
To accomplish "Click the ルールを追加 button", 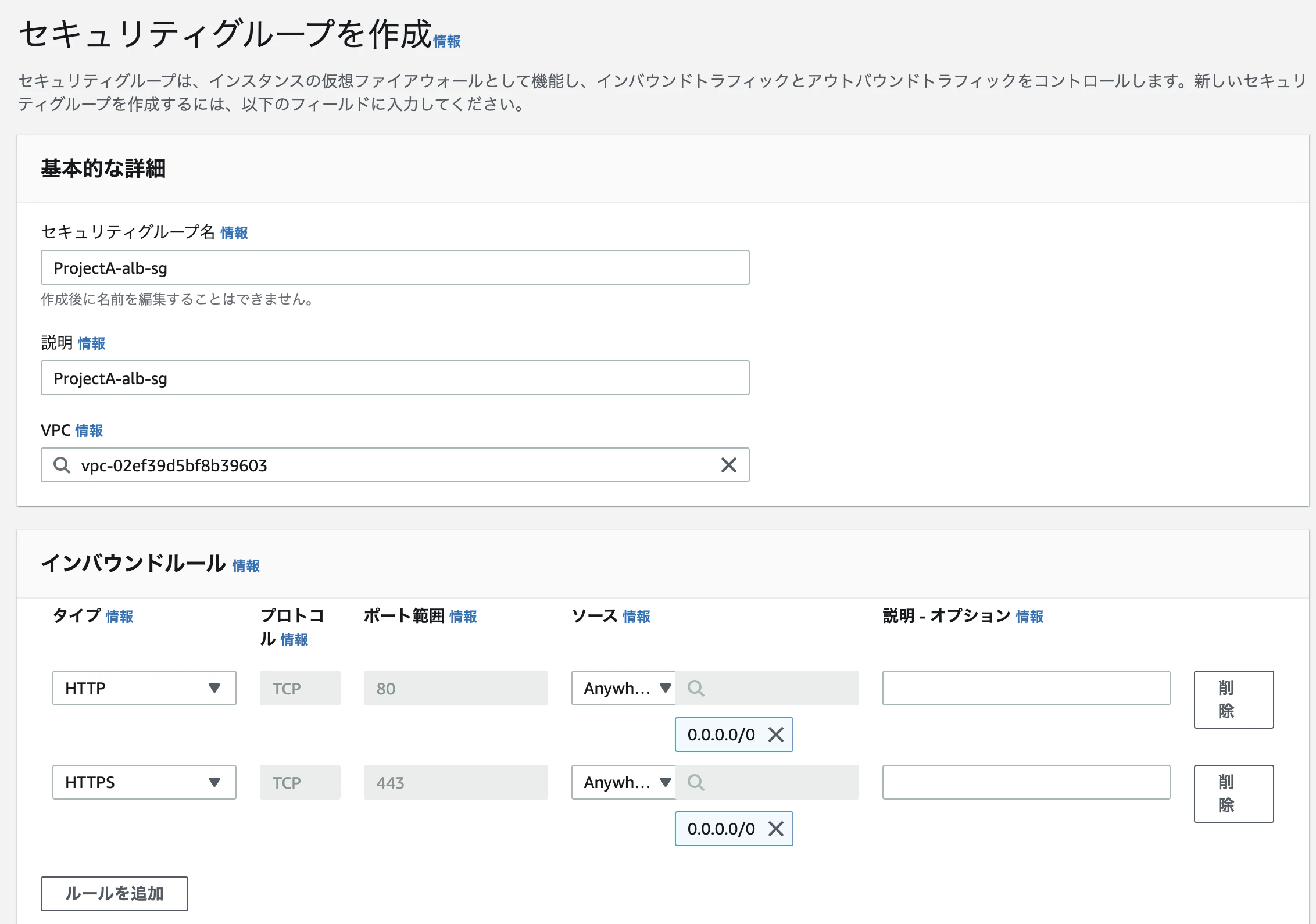I will pos(115,893).
